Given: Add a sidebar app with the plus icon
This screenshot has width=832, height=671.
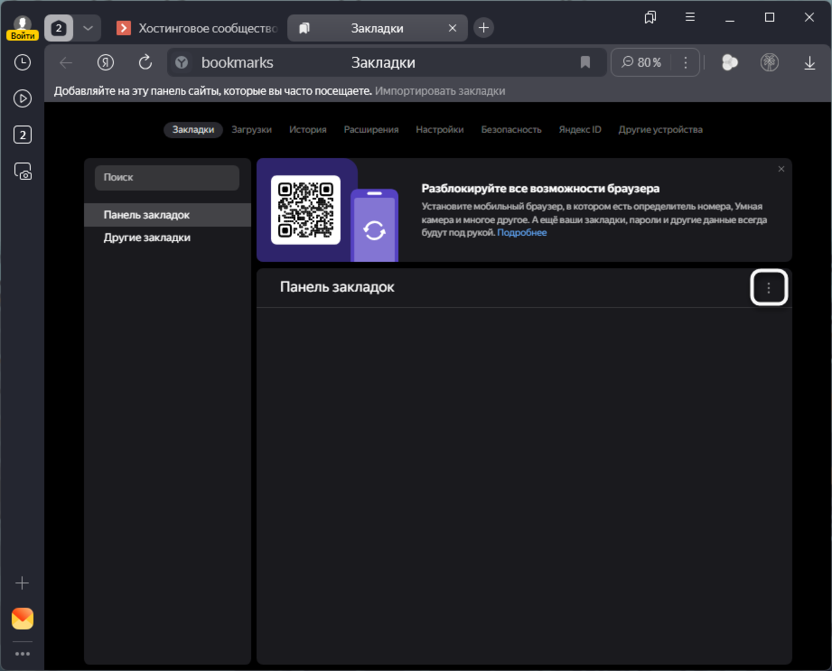Looking at the screenshot, I should click(x=22, y=583).
